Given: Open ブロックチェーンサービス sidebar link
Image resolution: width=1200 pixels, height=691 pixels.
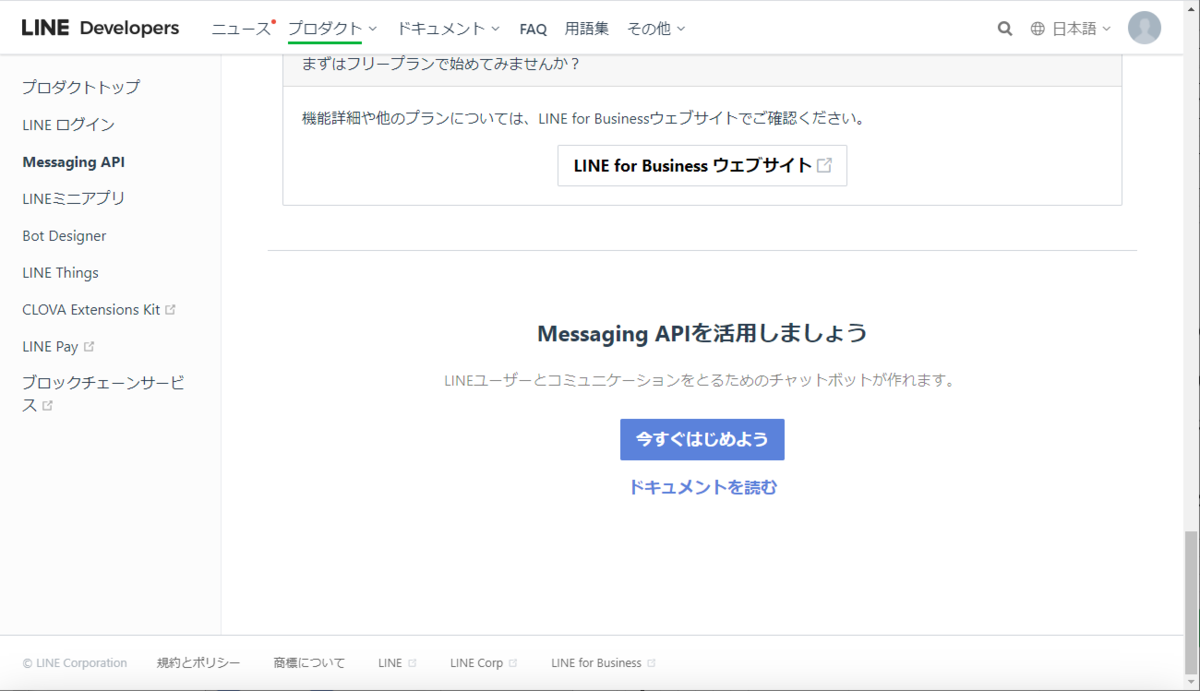Looking at the screenshot, I should point(104,394).
